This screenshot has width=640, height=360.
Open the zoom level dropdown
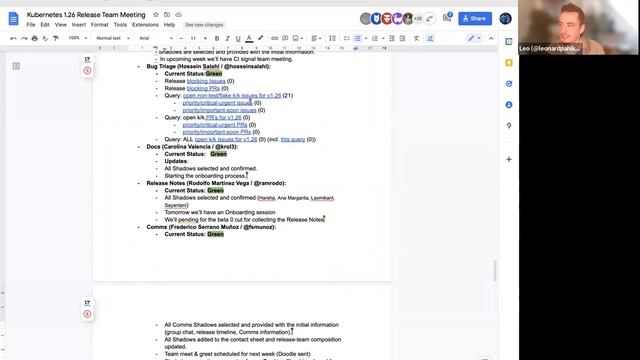tap(78, 38)
